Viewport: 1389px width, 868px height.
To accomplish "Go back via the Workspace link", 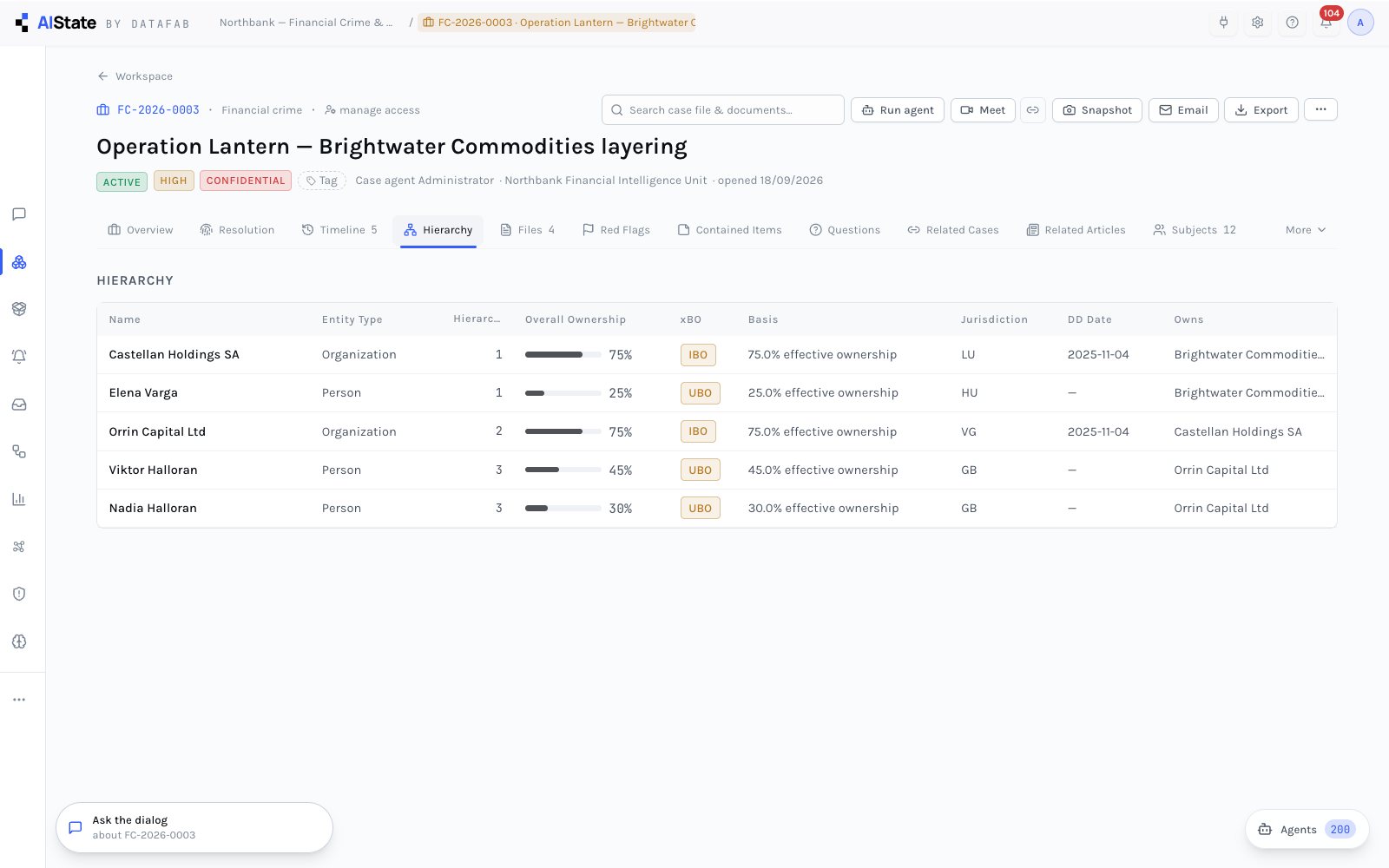I will 135,76.
